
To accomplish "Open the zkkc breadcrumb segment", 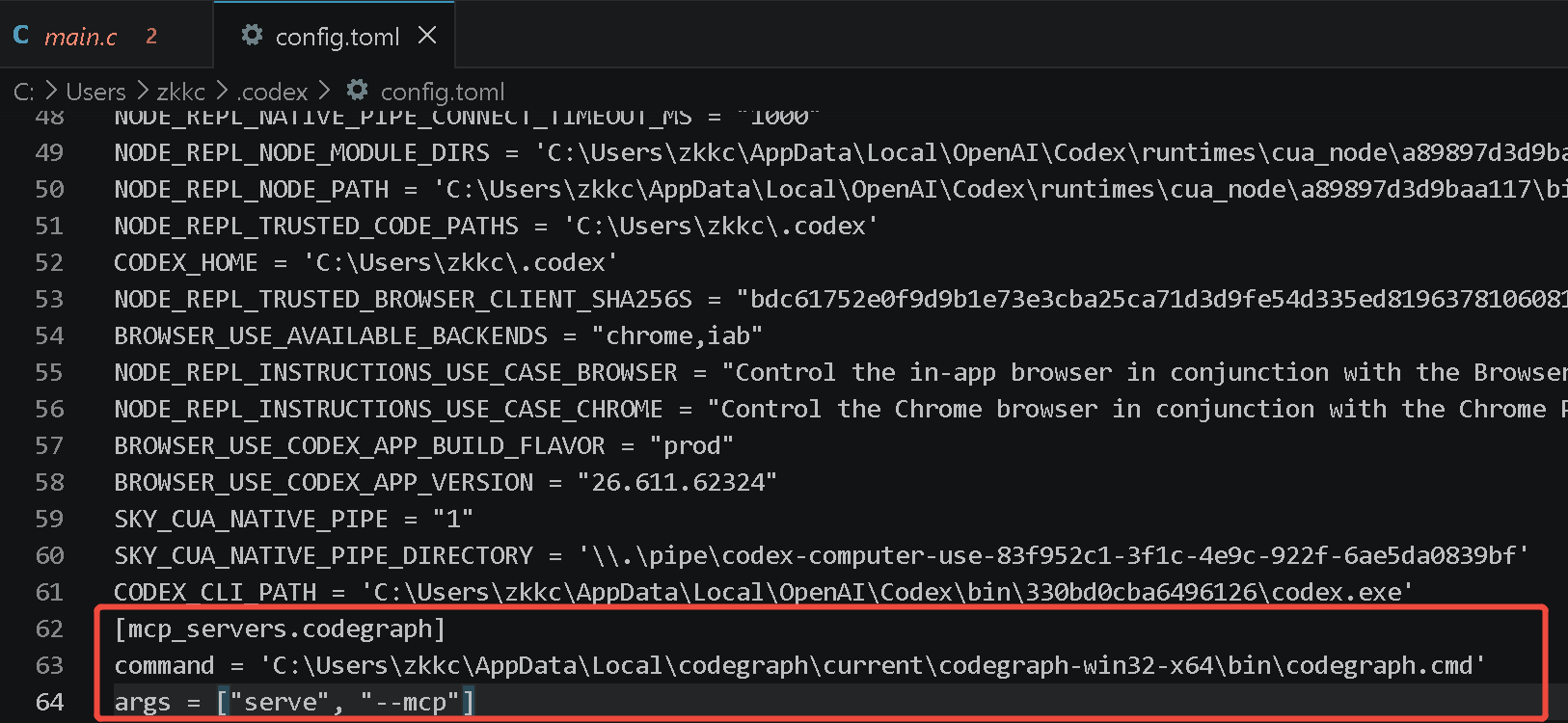I will [181, 92].
